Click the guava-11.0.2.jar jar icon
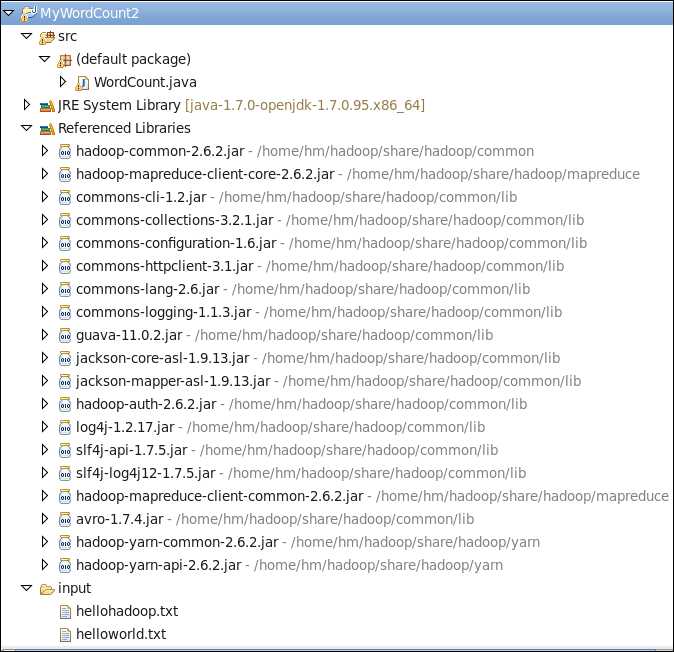The height and width of the screenshot is (652, 674). pos(65,335)
